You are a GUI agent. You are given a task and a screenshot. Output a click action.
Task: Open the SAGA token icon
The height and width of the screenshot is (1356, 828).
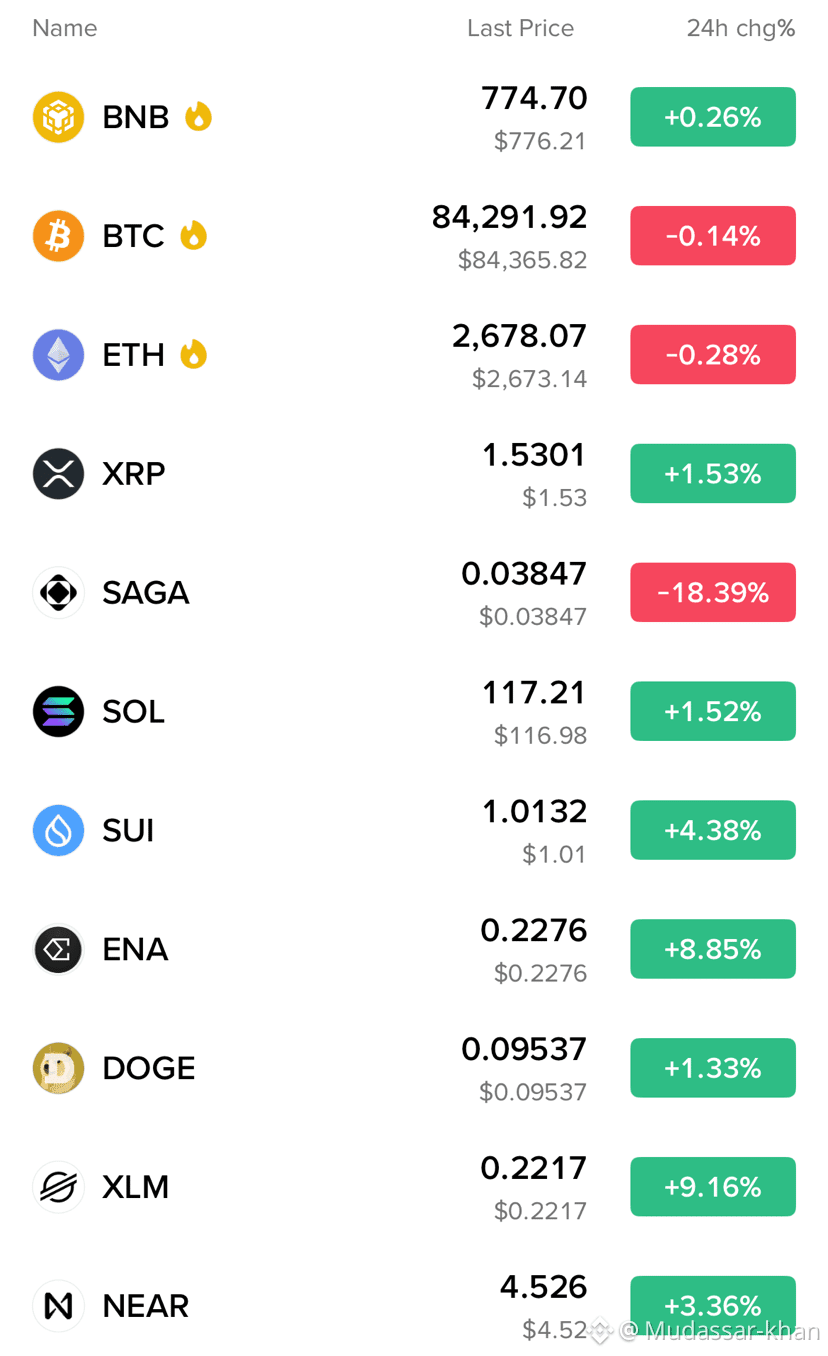[x=58, y=593]
